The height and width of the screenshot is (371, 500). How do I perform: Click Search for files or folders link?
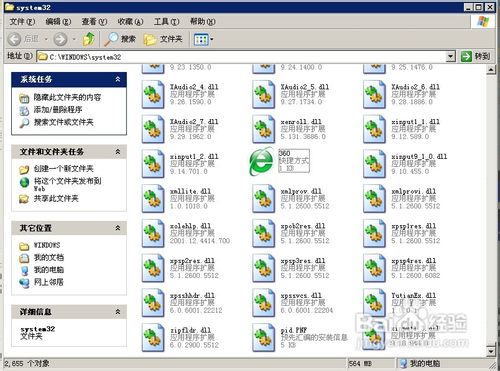coord(64,122)
